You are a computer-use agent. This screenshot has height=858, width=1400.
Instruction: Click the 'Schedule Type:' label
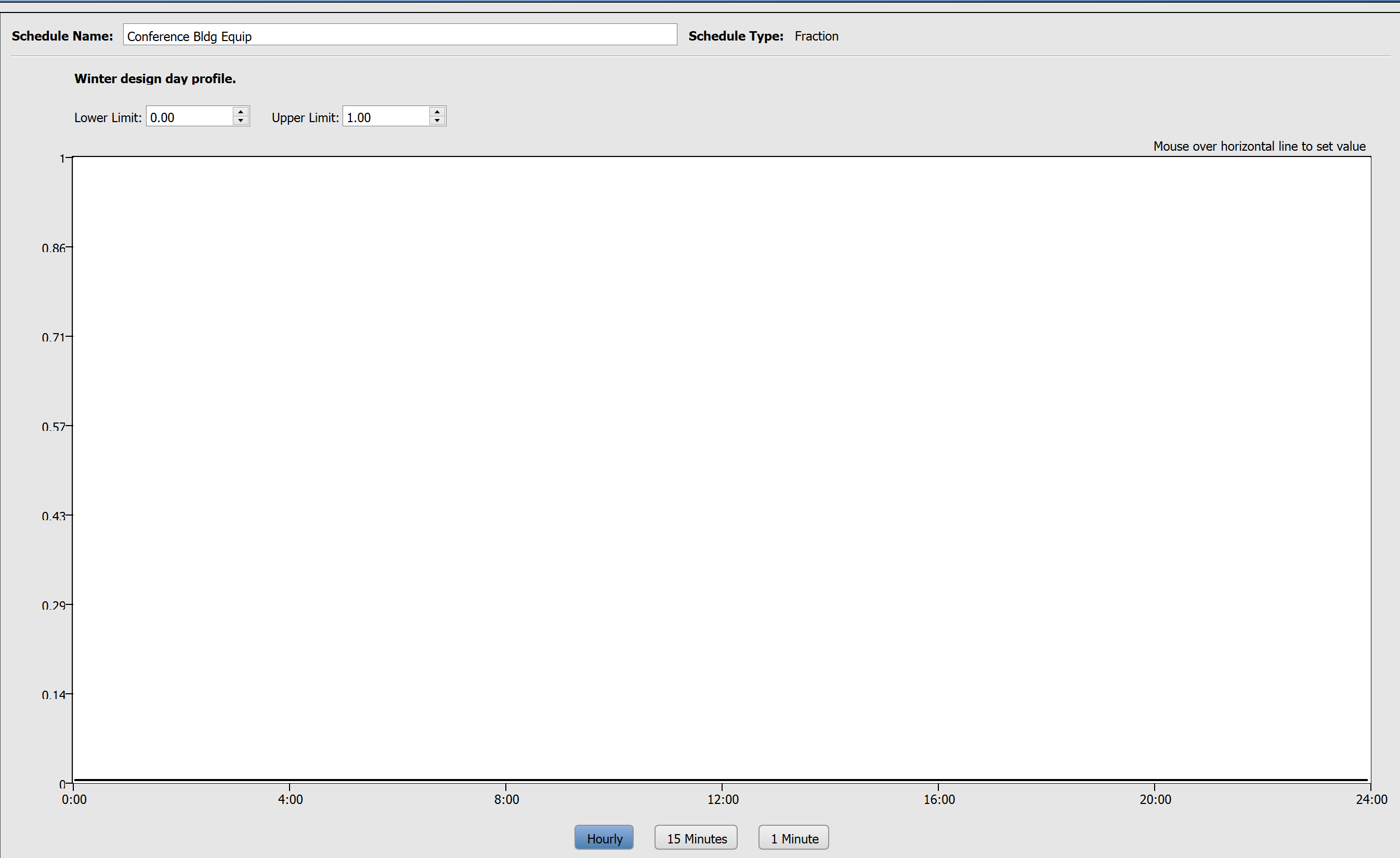point(736,36)
